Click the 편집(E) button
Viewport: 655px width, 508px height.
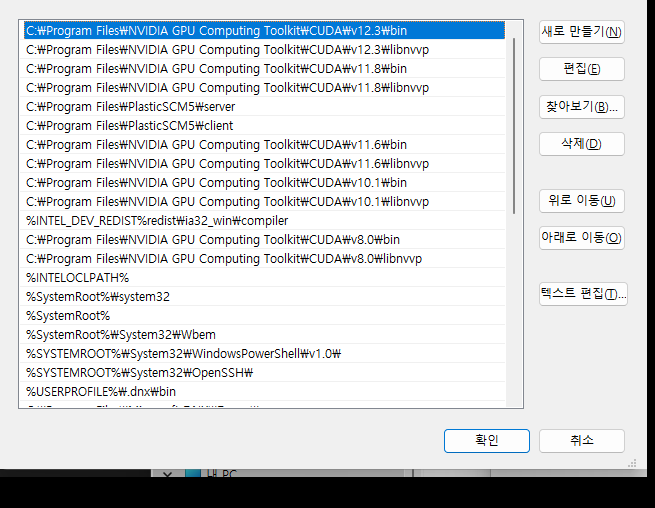tap(581, 69)
